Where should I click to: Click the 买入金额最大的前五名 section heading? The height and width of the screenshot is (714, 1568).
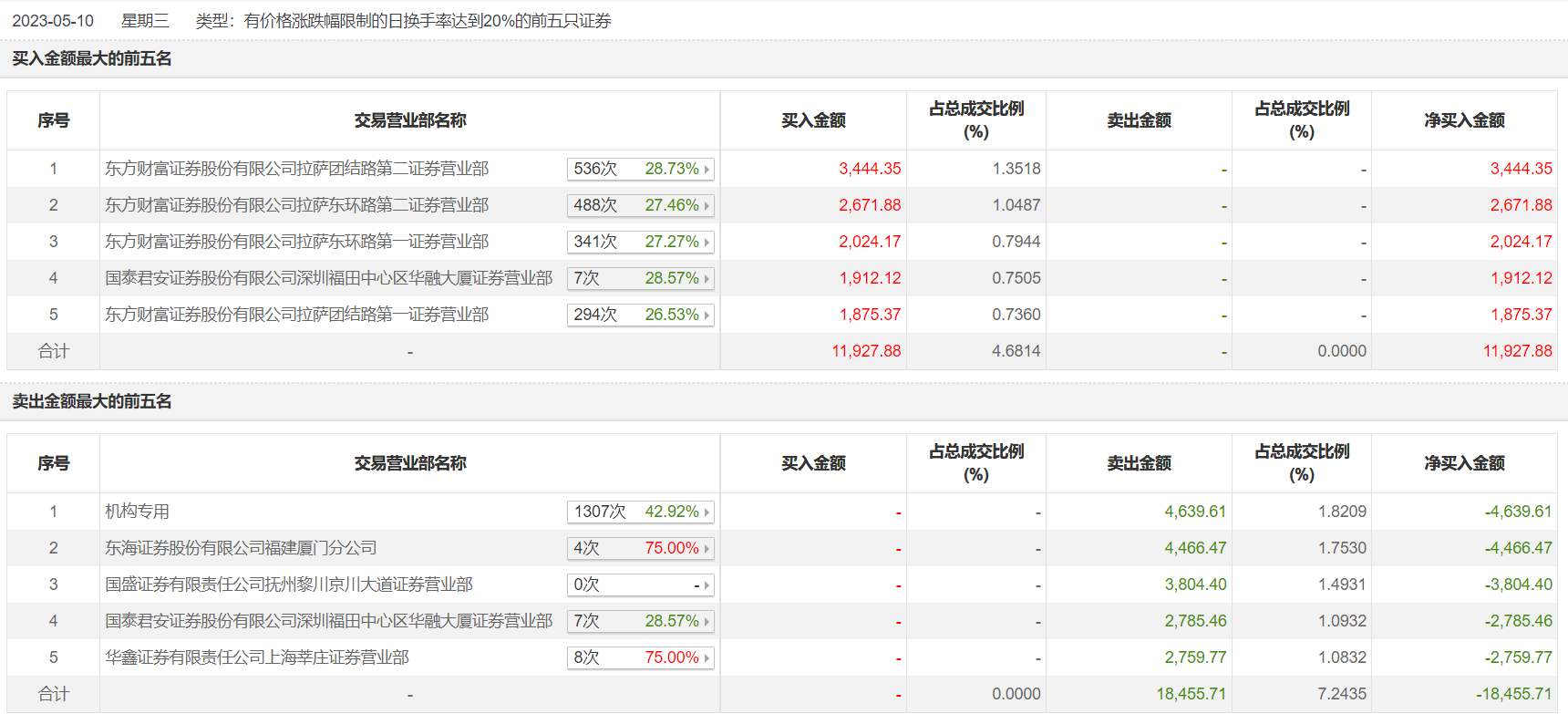click(92, 58)
